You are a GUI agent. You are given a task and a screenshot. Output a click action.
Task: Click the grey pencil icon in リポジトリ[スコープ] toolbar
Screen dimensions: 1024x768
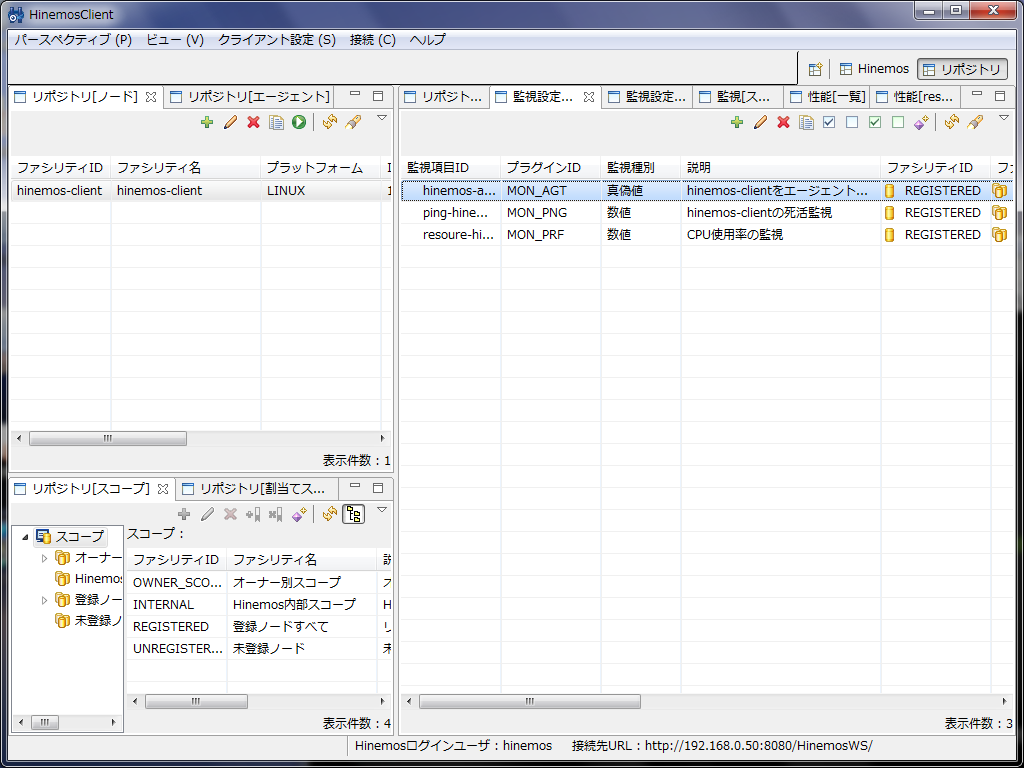[208, 515]
